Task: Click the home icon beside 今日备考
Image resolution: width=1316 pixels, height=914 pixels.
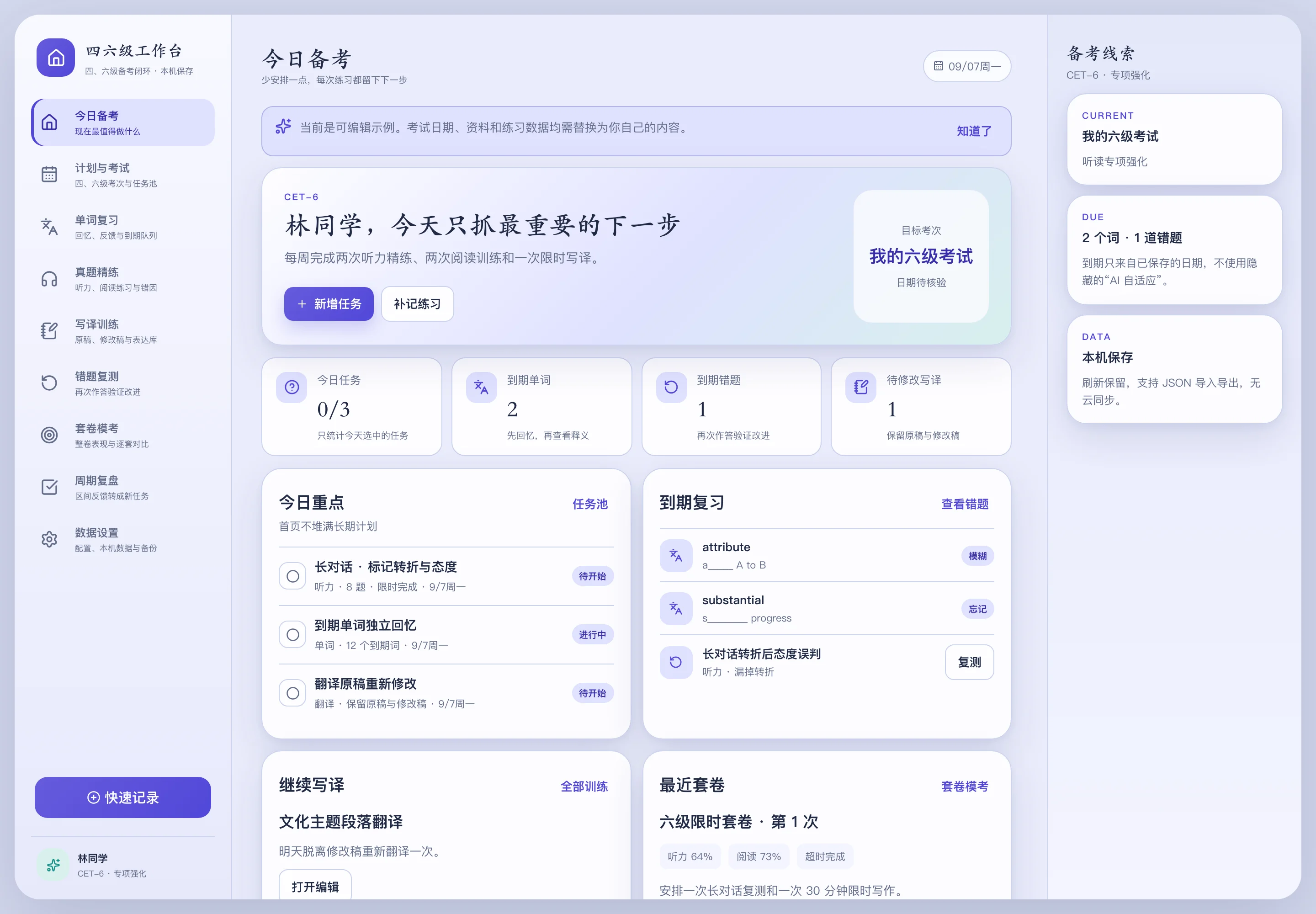Action: point(50,122)
